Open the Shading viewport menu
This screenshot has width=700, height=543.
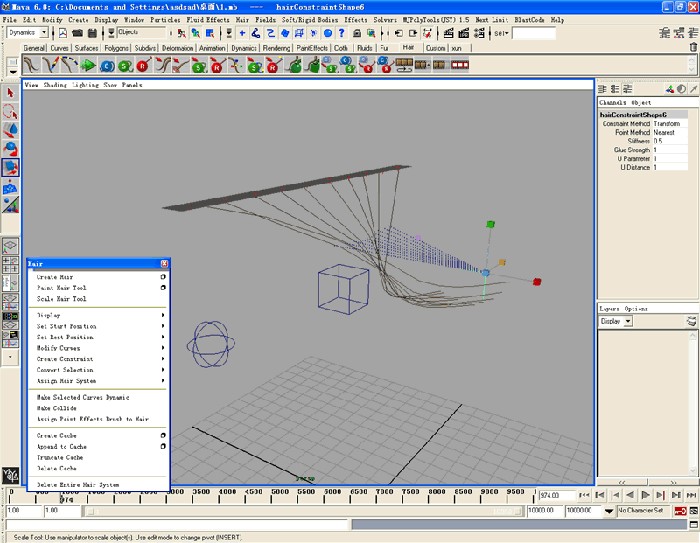pos(55,85)
